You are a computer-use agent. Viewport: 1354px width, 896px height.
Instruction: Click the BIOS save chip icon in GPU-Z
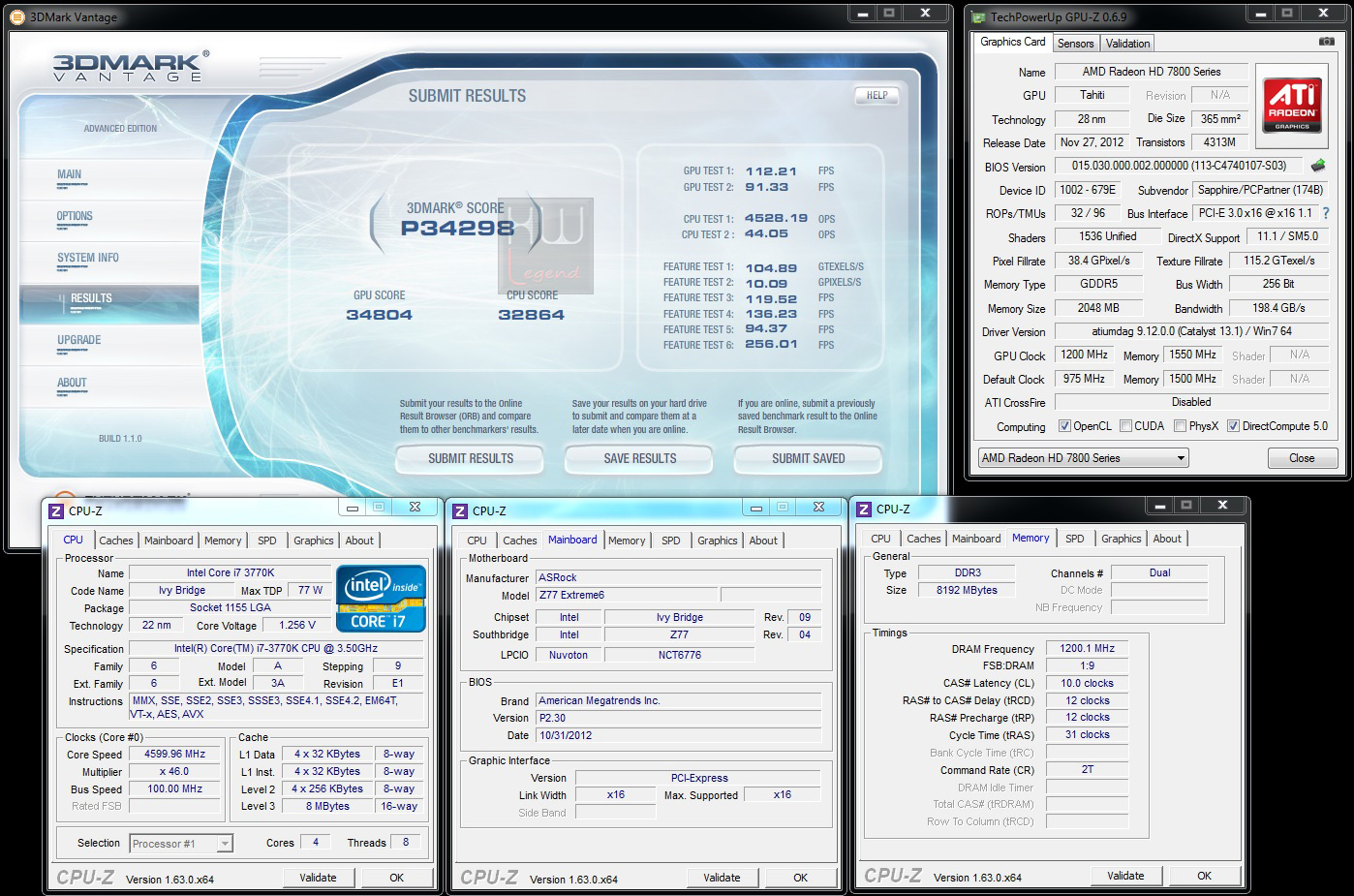pyautogui.click(x=1317, y=166)
